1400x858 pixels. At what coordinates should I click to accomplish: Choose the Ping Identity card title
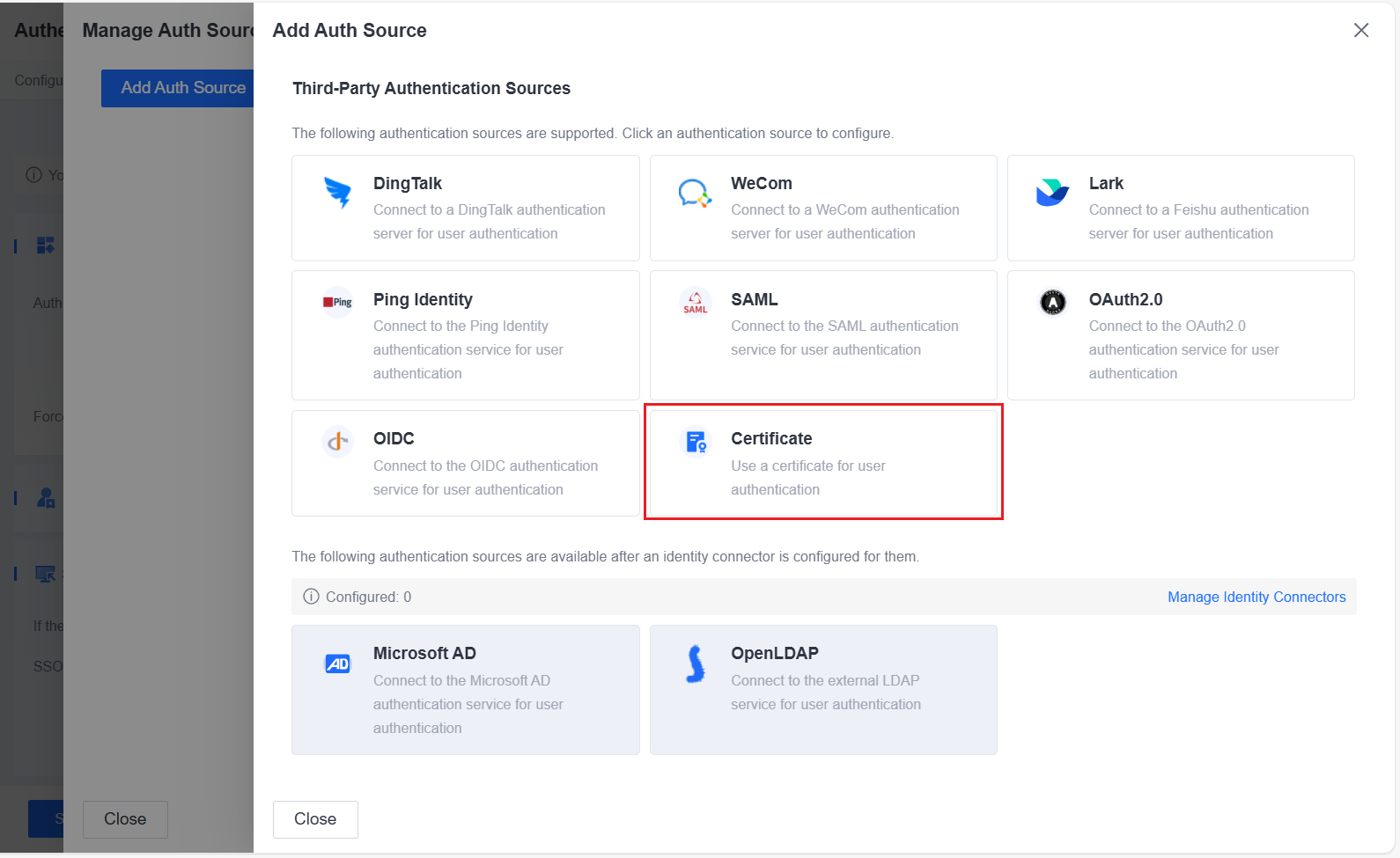[423, 299]
